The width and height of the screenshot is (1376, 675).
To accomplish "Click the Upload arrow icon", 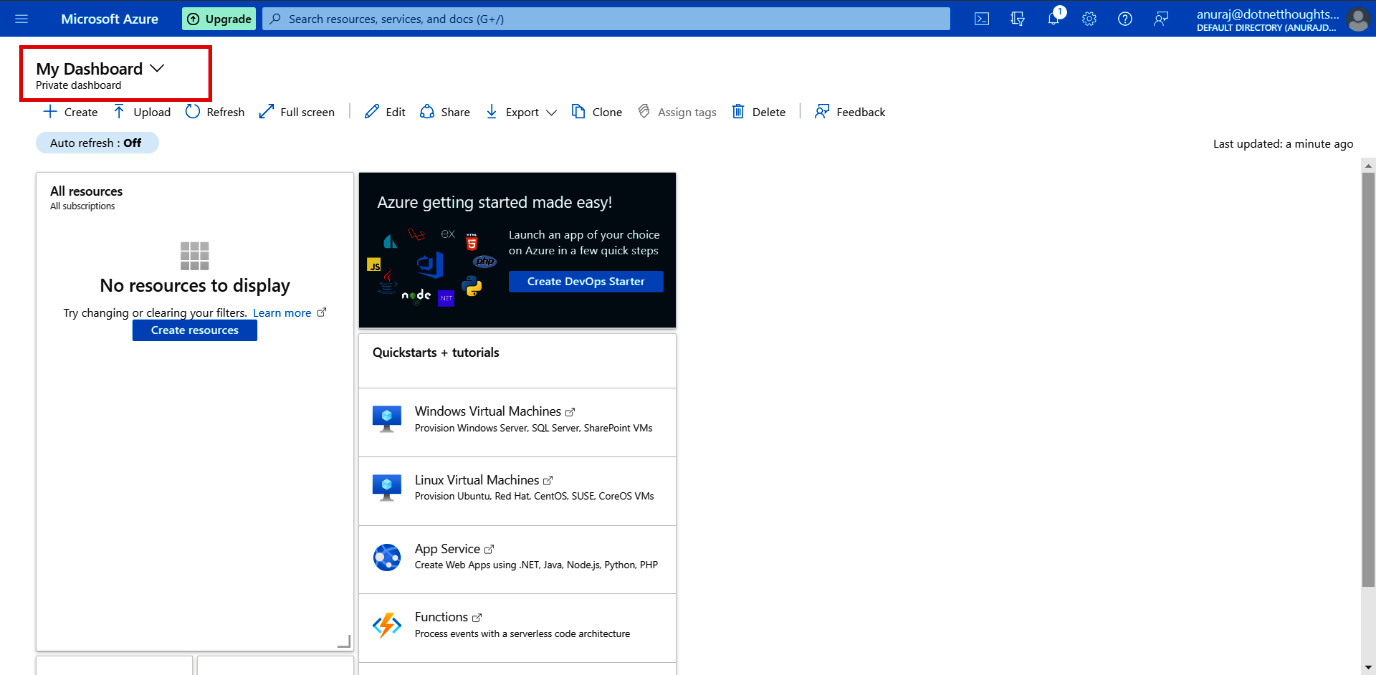I will click(119, 112).
